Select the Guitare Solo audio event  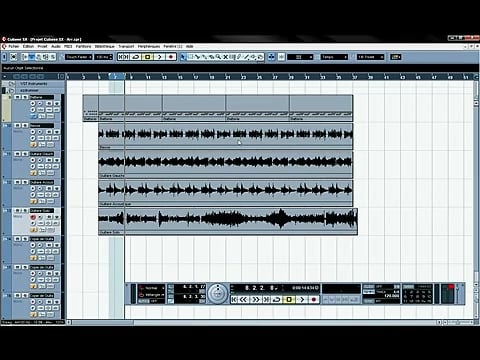tap(228, 222)
